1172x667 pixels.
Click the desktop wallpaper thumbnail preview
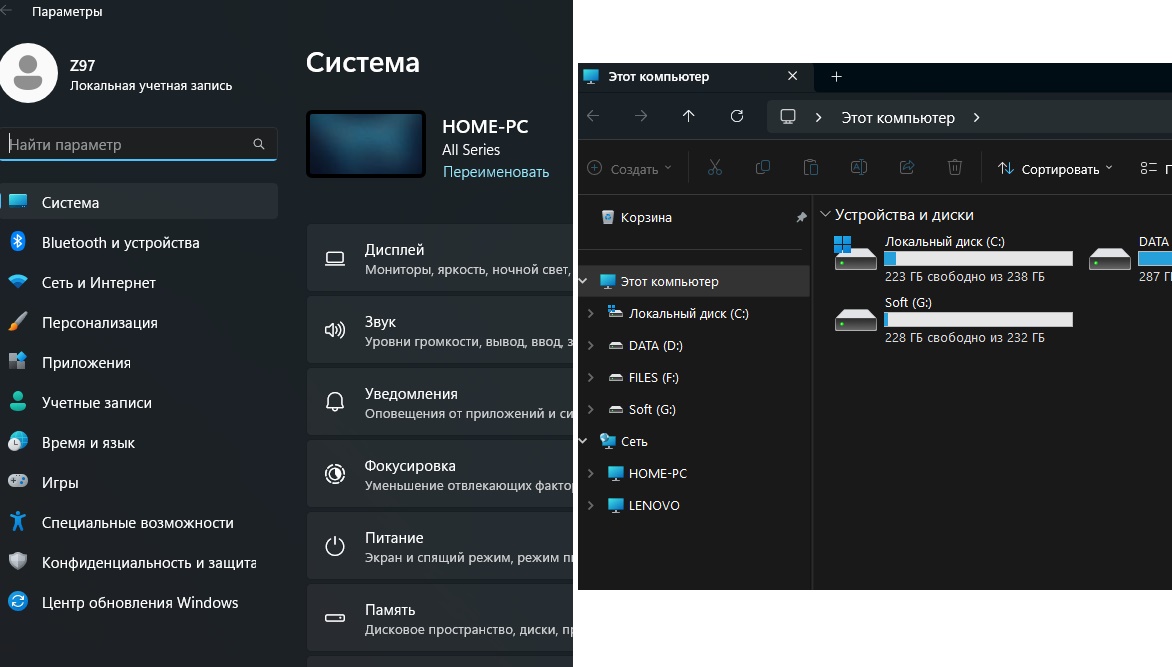(x=366, y=144)
